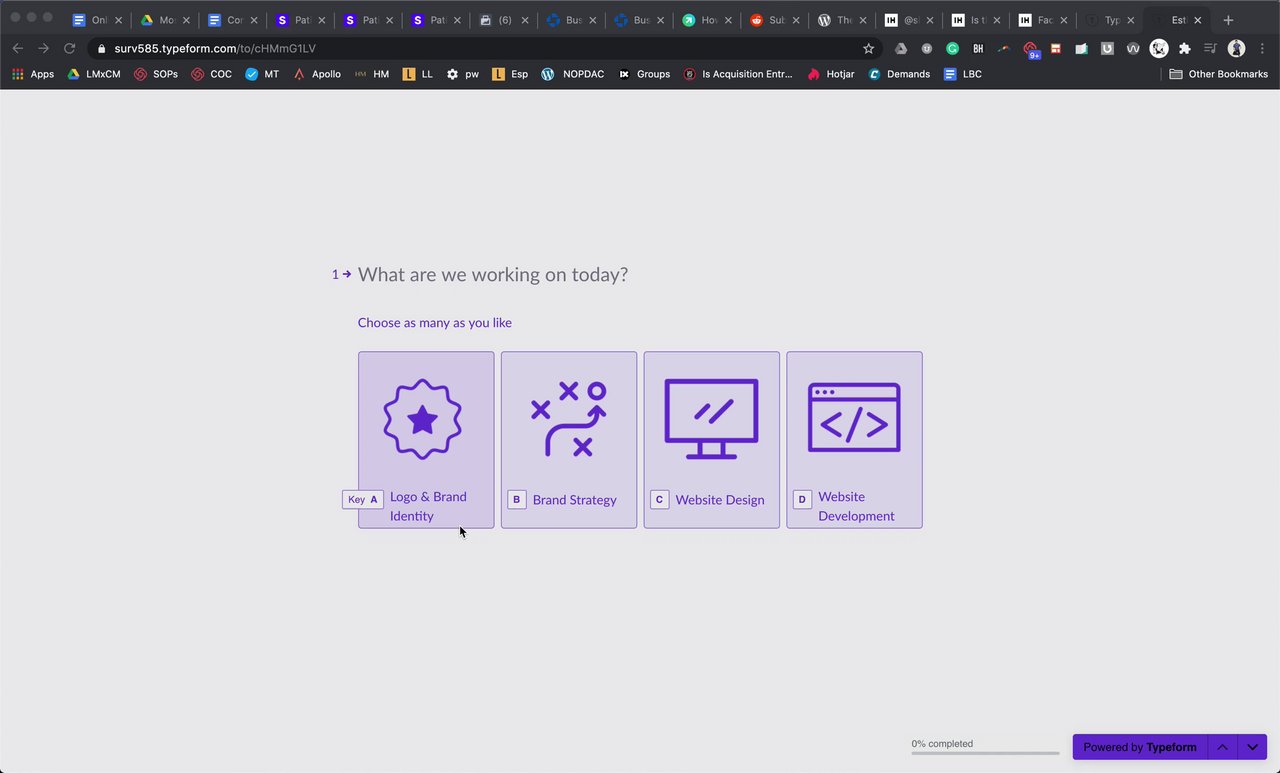
Task: Click the Brand Strategy playbook icon
Action: pos(569,419)
